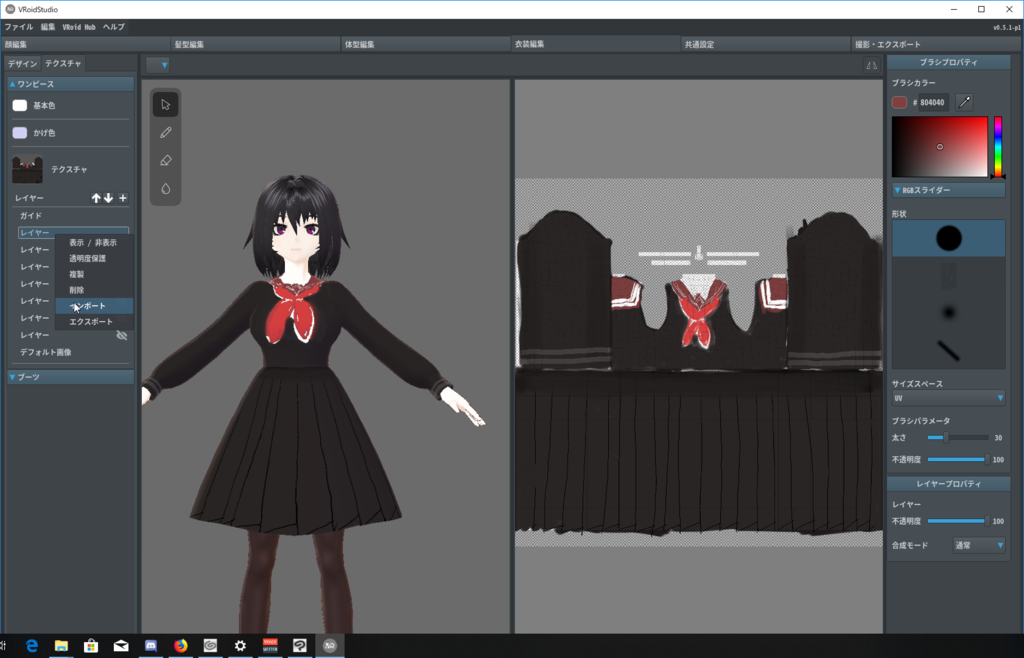Open Discord from the taskbar

151,646
